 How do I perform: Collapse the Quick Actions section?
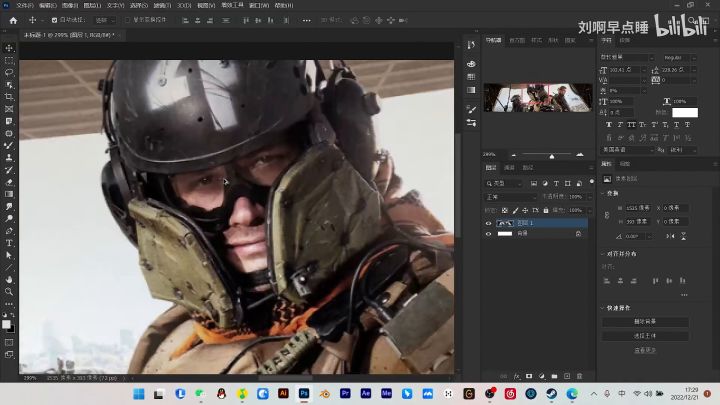pyautogui.click(x=603, y=308)
